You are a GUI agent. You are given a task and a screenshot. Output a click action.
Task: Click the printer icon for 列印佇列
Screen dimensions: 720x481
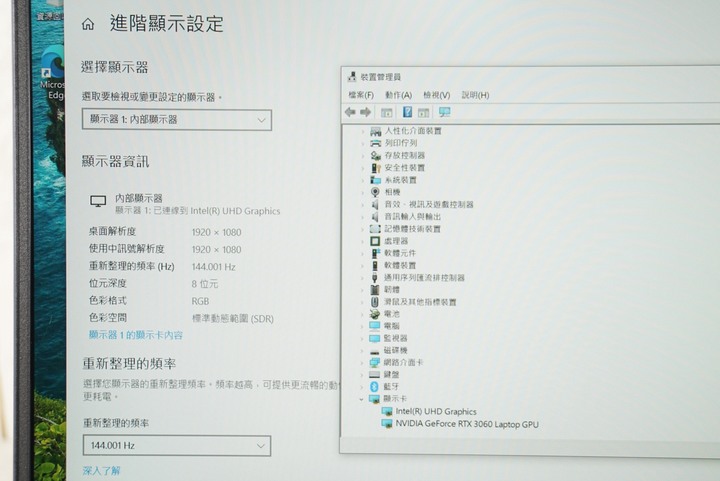pyautogui.click(x=376, y=143)
